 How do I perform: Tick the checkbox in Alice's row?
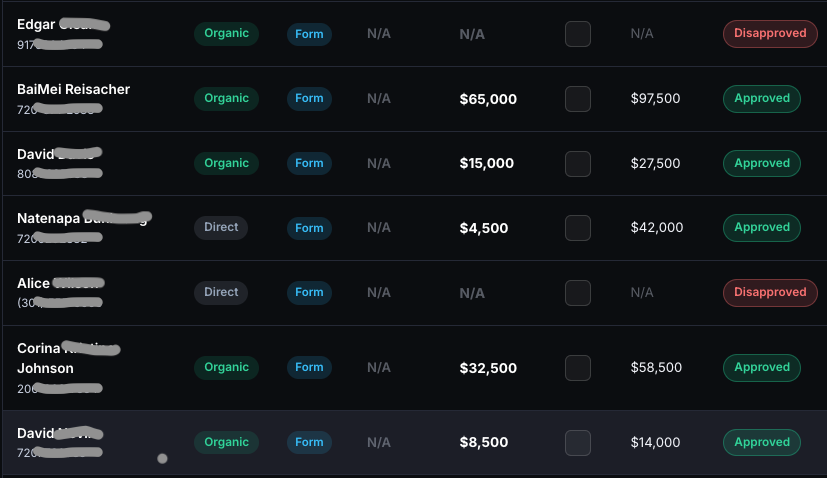578,293
